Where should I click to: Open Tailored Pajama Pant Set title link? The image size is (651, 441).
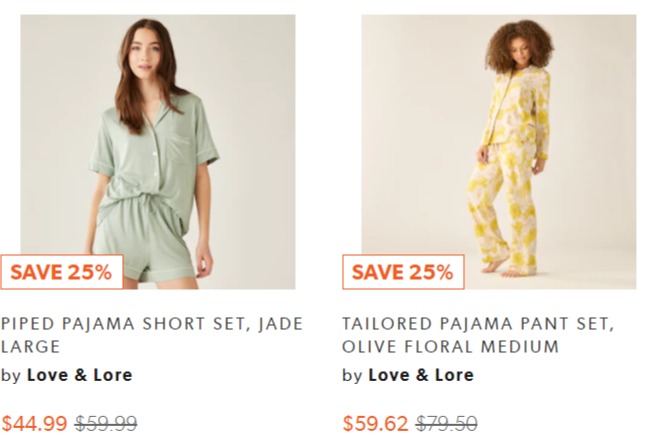pyautogui.click(x=478, y=335)
